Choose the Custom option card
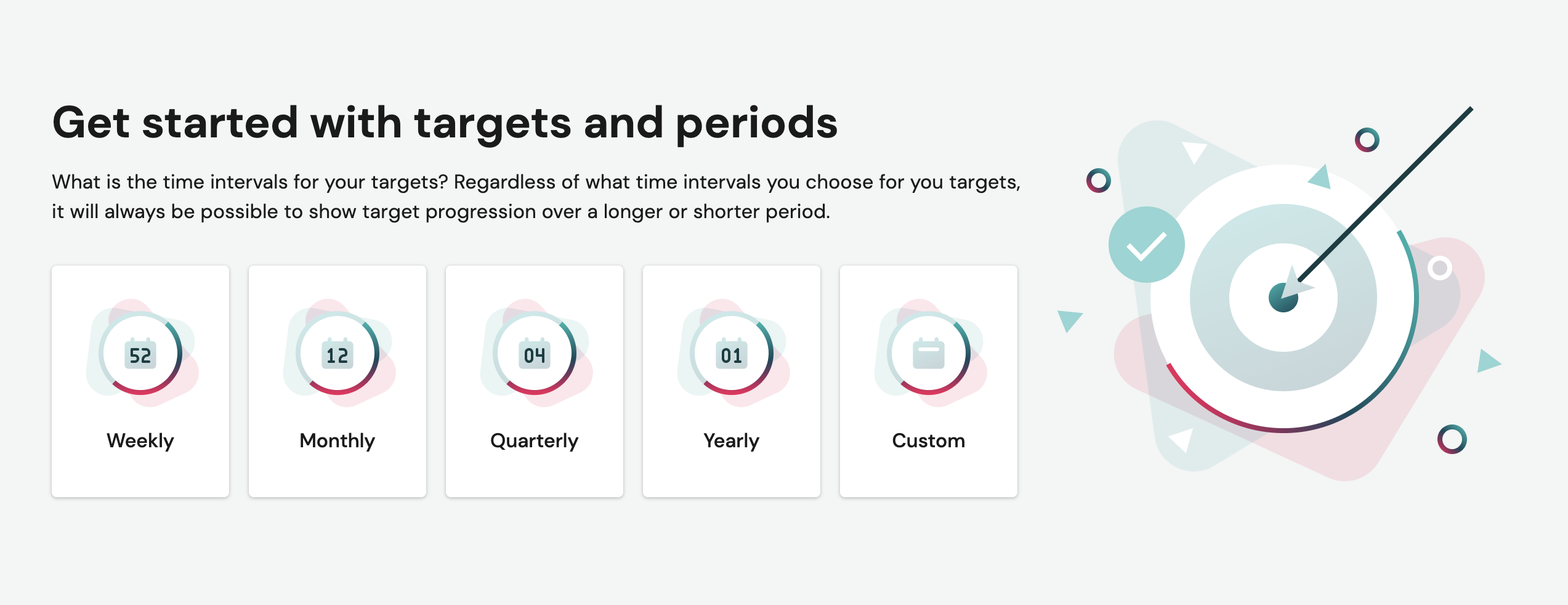Viewport: 1568px width, 605px height. (x=929, y=381)
